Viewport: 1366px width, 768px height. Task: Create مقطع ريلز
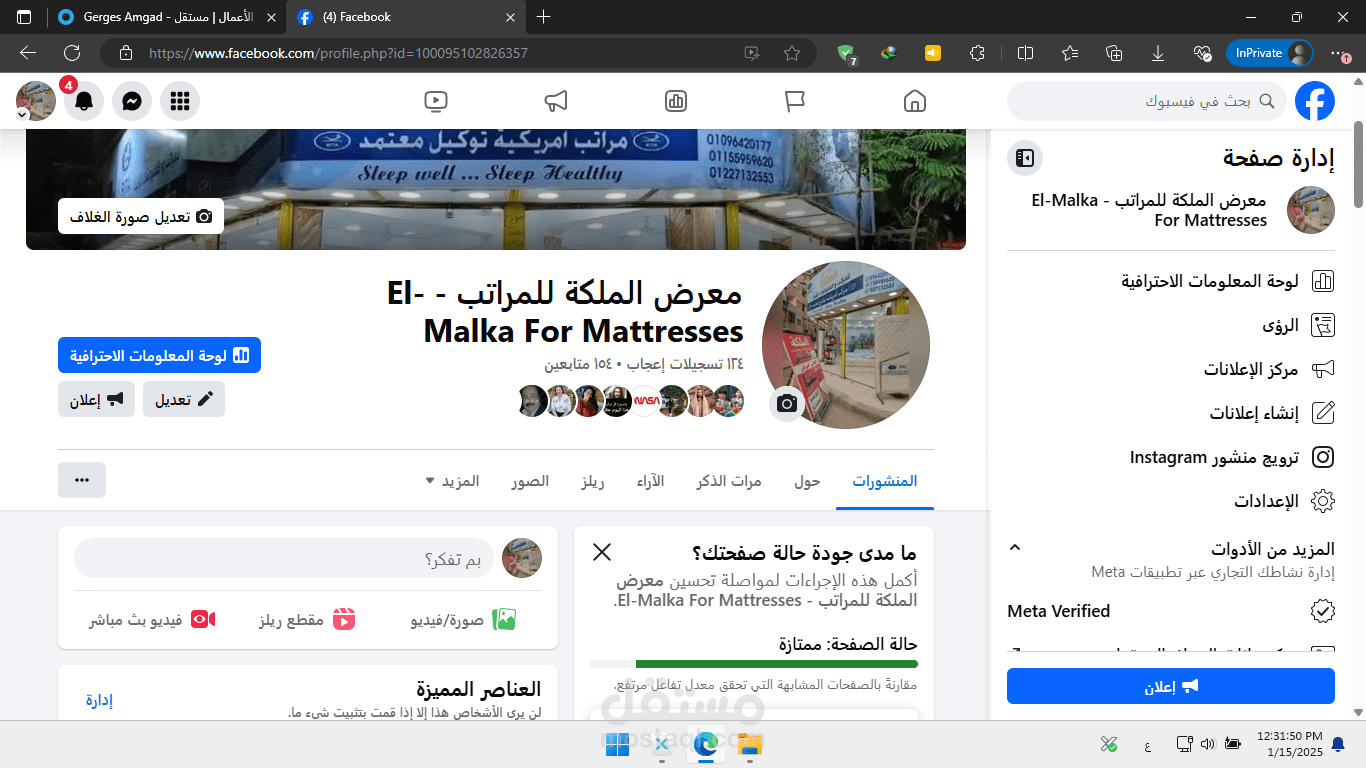[307, 620]
